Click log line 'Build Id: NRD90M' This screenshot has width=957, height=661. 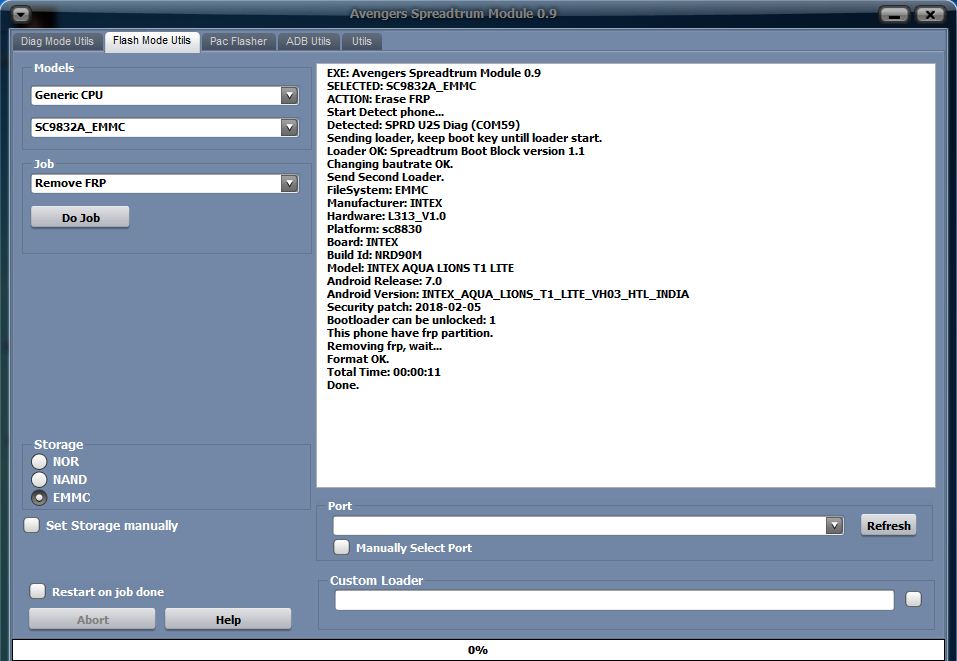(x=374, y=255)
